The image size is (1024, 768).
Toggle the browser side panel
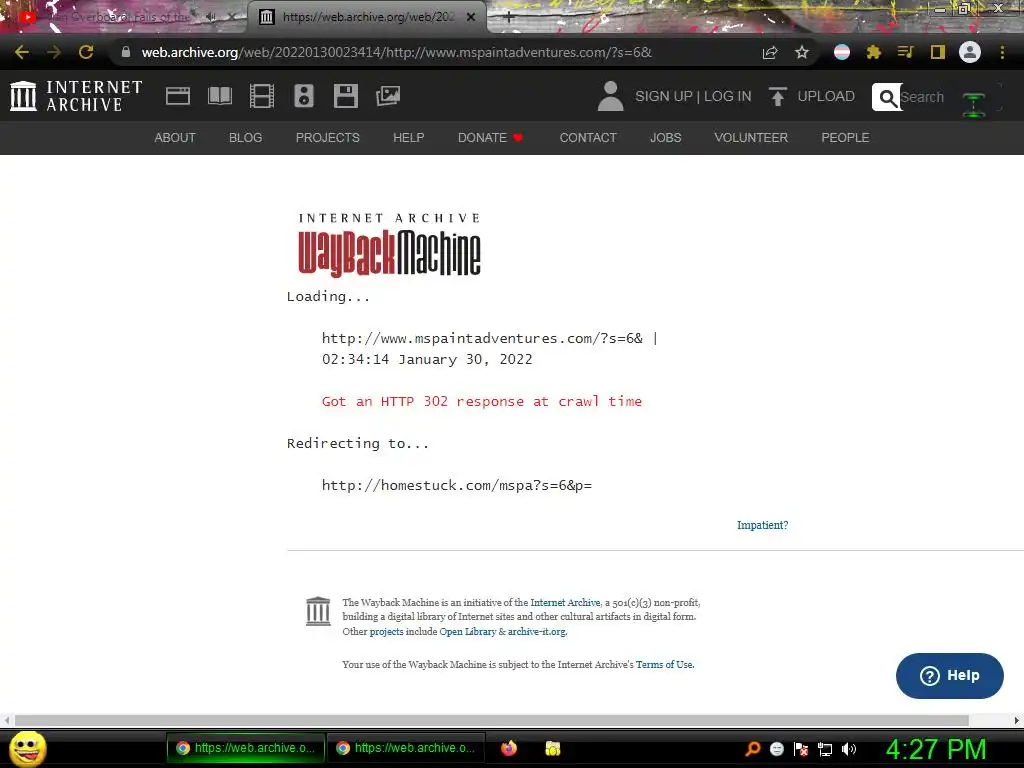[938, 52]
